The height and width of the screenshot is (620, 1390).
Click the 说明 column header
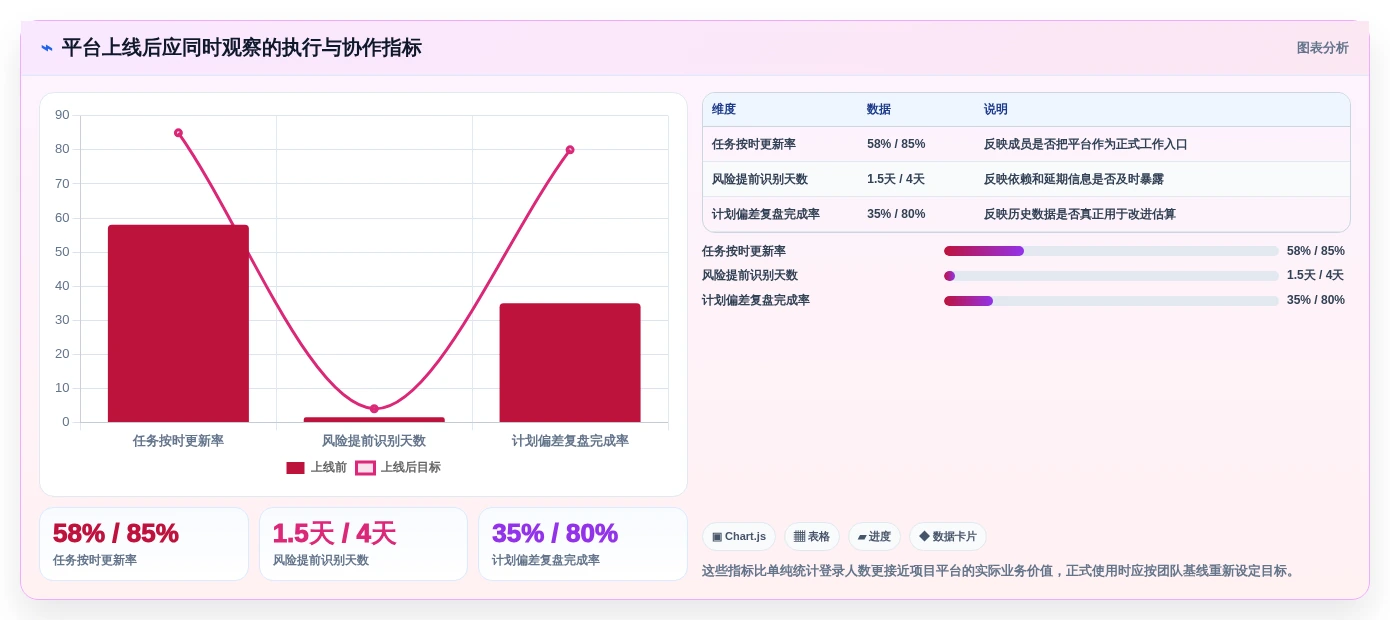coord(996,110)
